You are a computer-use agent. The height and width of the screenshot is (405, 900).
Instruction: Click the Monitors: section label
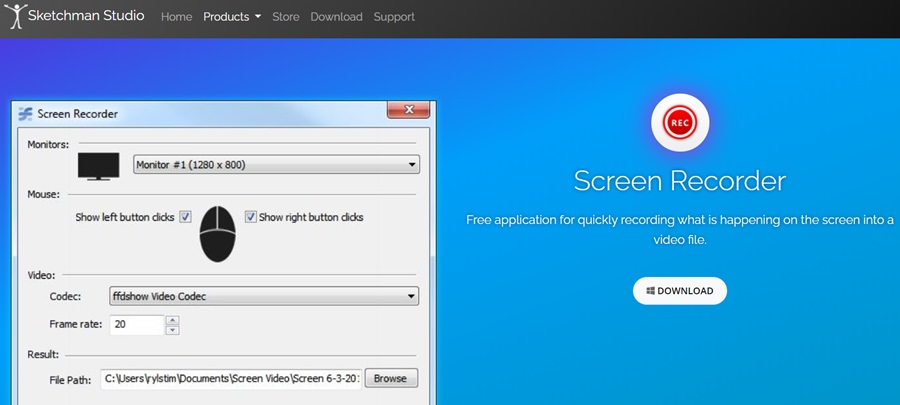click(x=48, y=144)
